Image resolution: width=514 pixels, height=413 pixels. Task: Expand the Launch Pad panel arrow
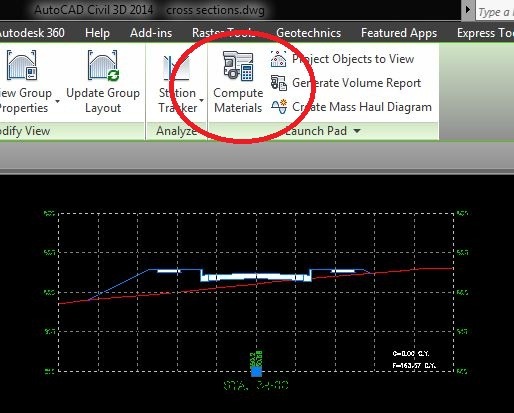pyautogui.click(x=357, y=131)
